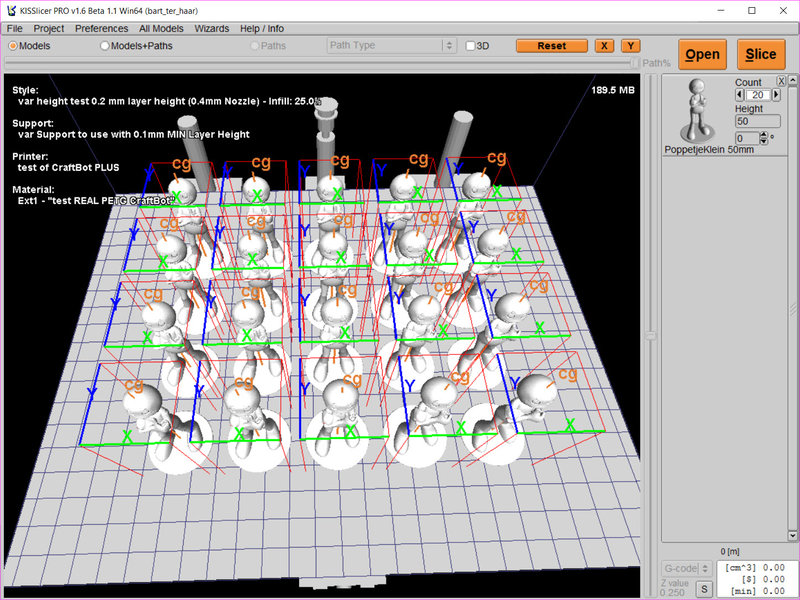Click the model list scroll-up arrow
This screenshot has height=600, width=800.
click(x=792, y=80)
